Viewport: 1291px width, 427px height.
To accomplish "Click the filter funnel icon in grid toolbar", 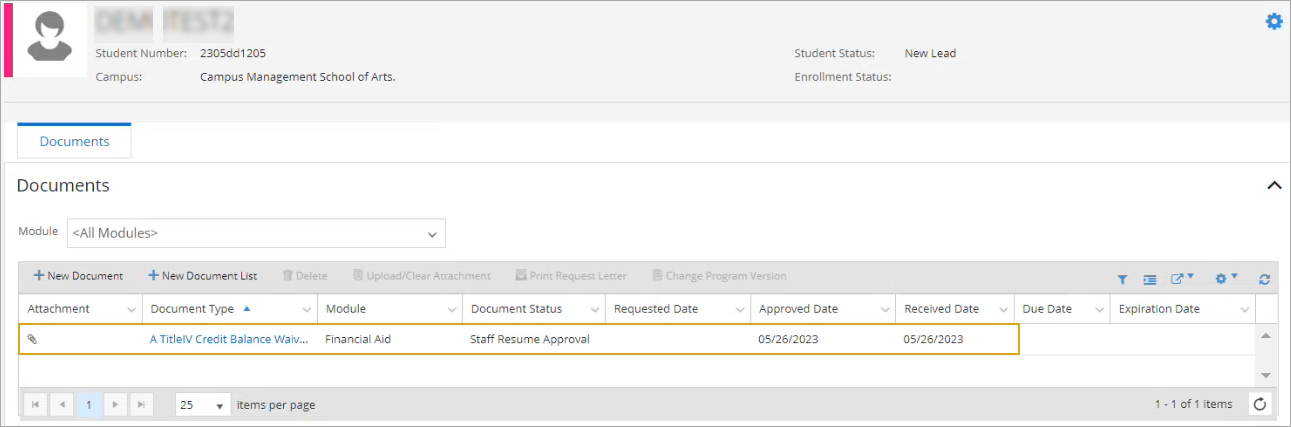I will point(1122,280).
